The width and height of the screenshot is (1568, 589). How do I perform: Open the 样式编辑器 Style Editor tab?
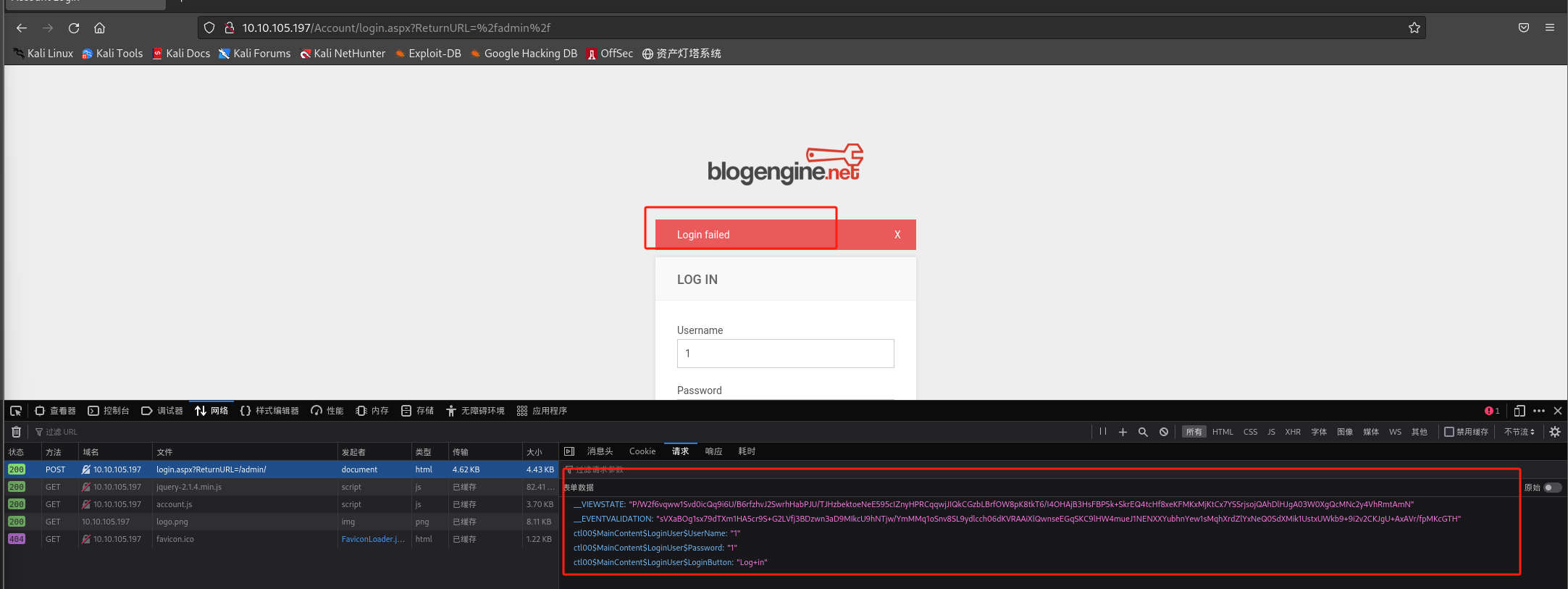tap(269, 411)
